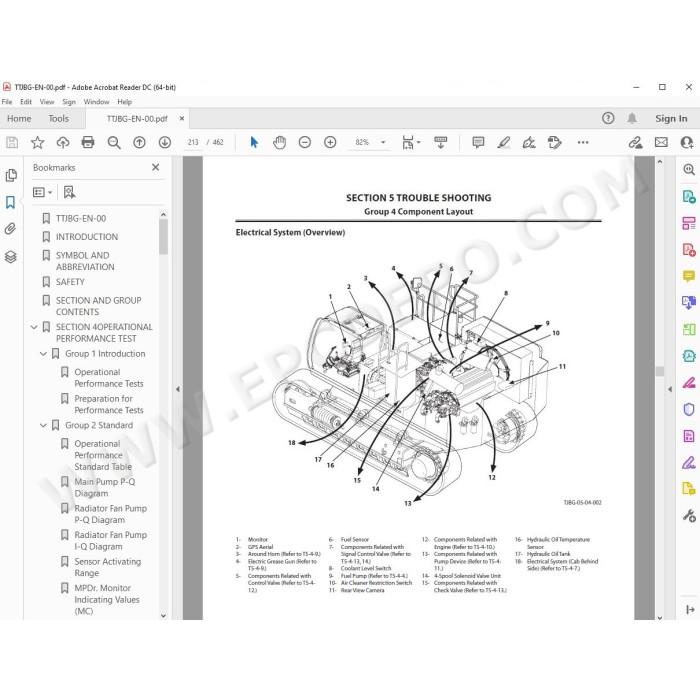The image size is (700, 700).
Task: Open the Sign menu
Action: [69, 102]
